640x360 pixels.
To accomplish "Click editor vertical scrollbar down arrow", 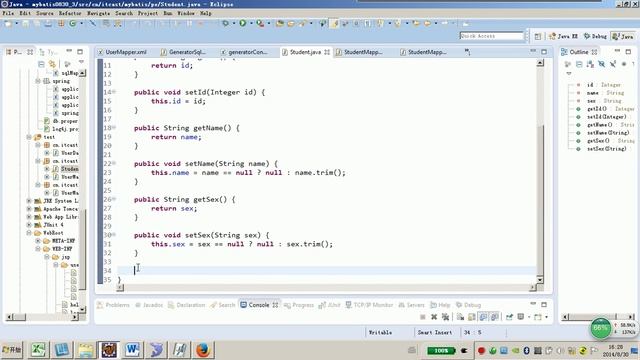I will (x=540, y=280).
